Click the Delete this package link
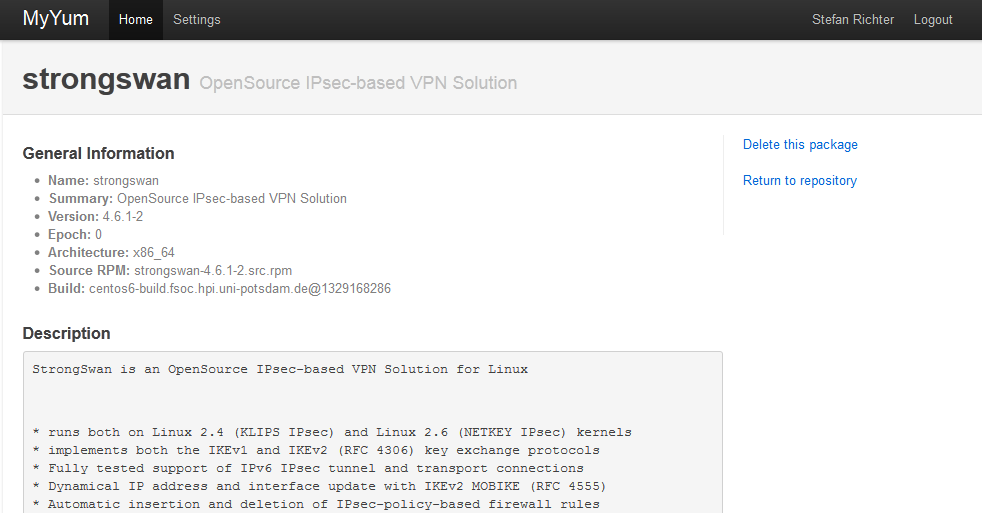The image size is (982, 513). point(800,145)
